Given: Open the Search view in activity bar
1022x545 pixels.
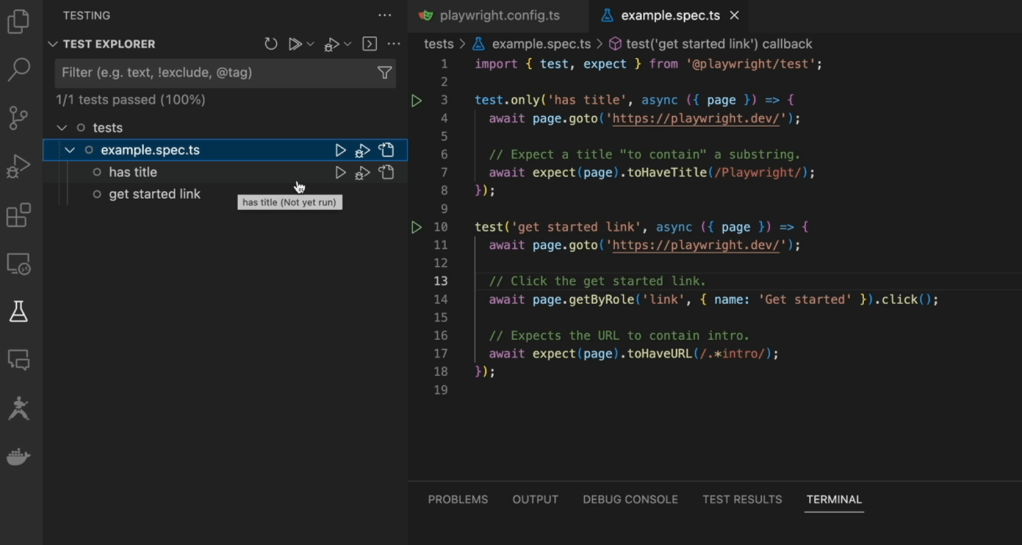Looking at the screenshot, I should 18,69.
